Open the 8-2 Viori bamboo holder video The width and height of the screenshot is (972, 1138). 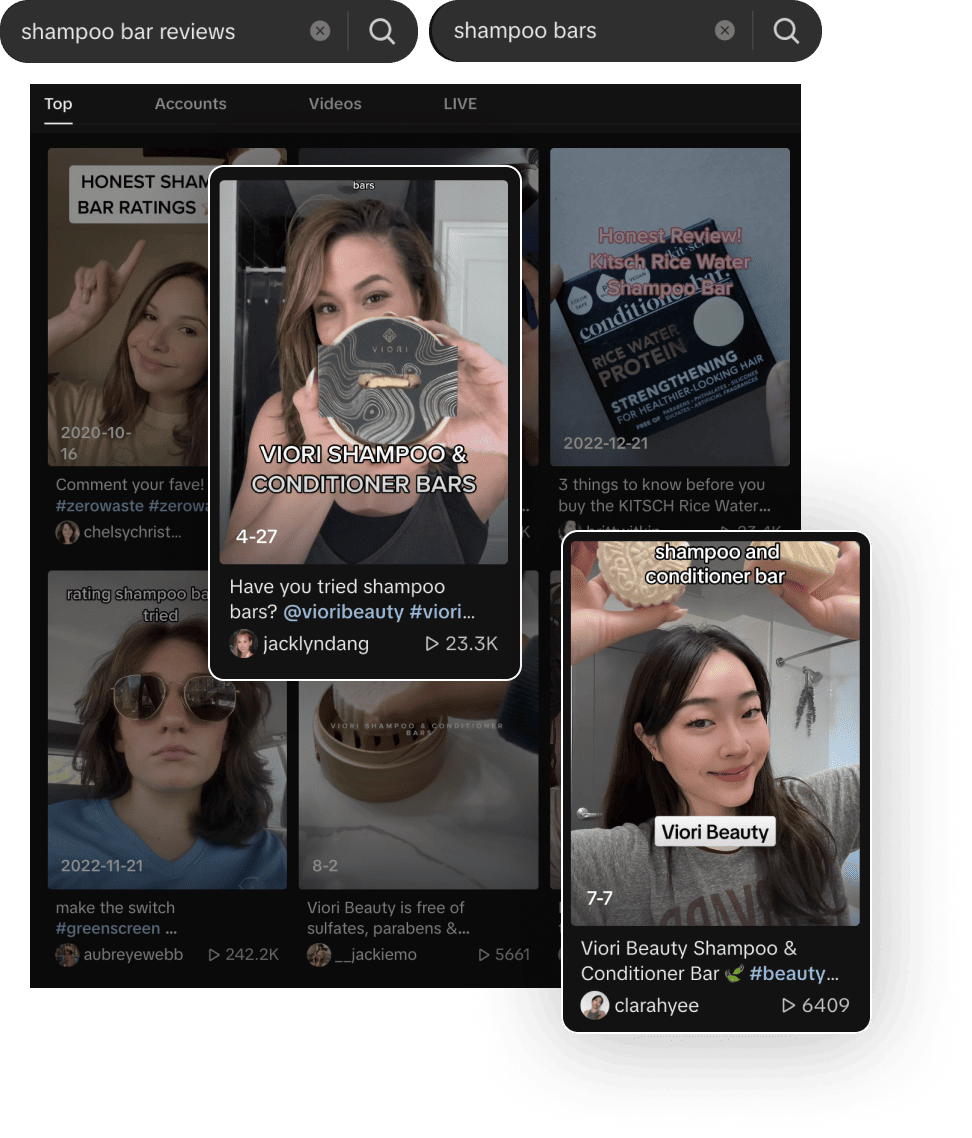tap(418, 784)
